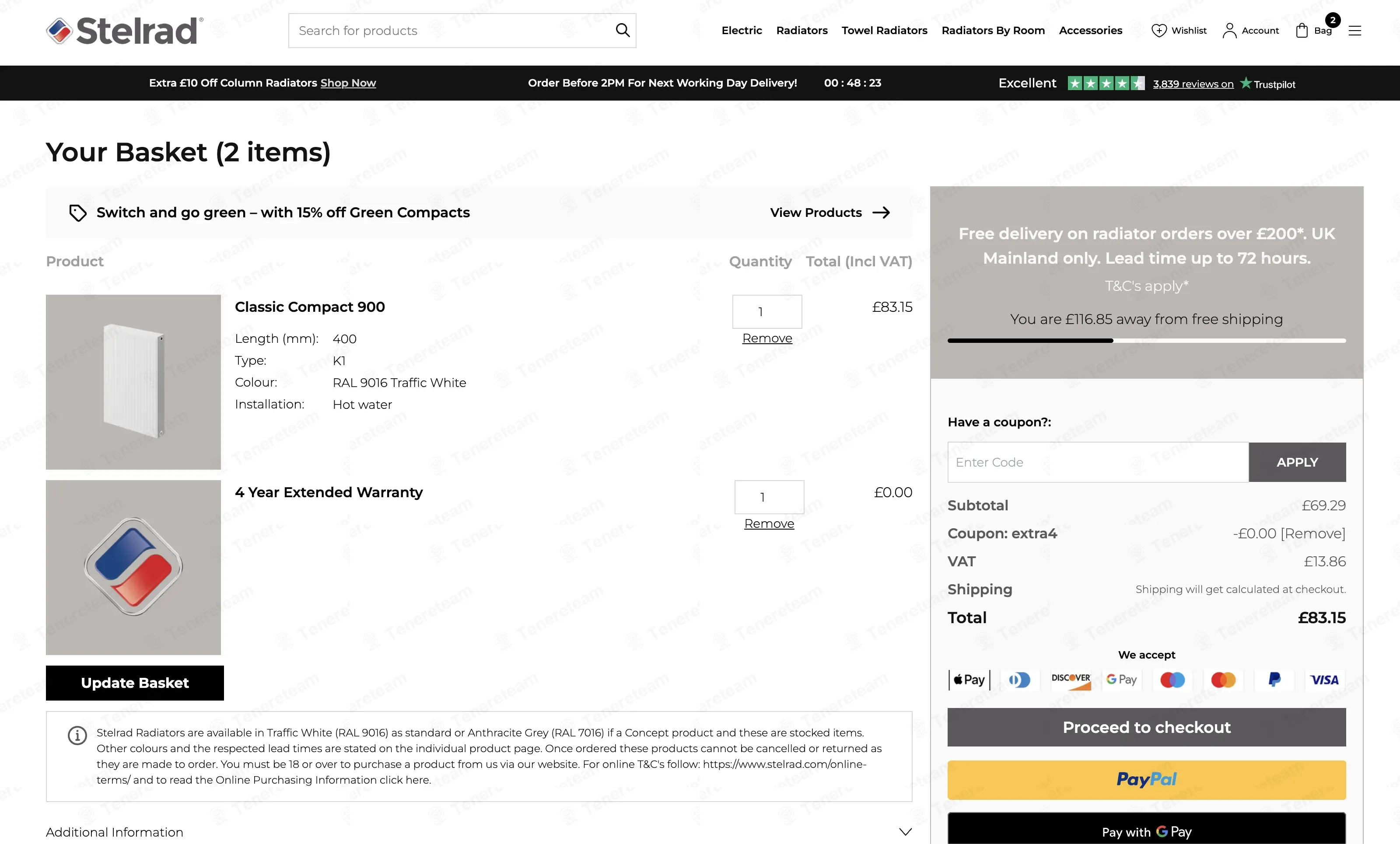Click the price tag promo icon
Screen dimensions: 1400x844
[78, 213]
